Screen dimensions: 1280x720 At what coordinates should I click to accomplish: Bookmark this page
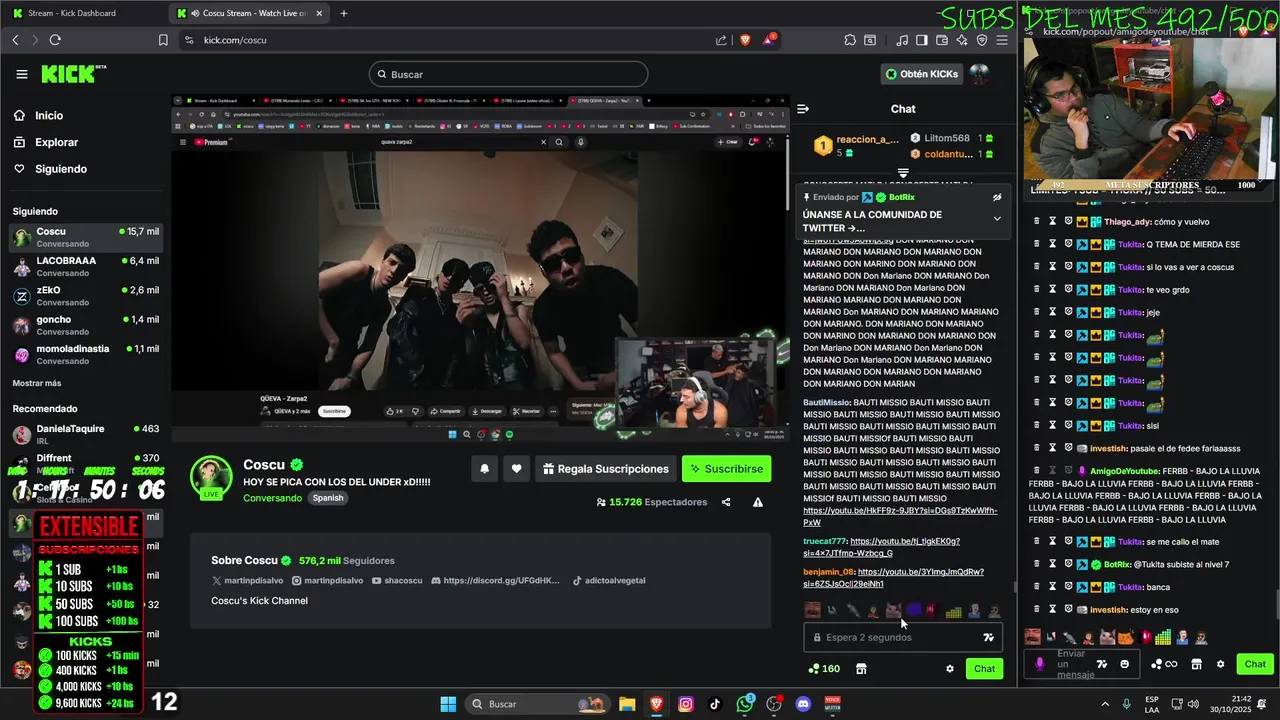163,40
